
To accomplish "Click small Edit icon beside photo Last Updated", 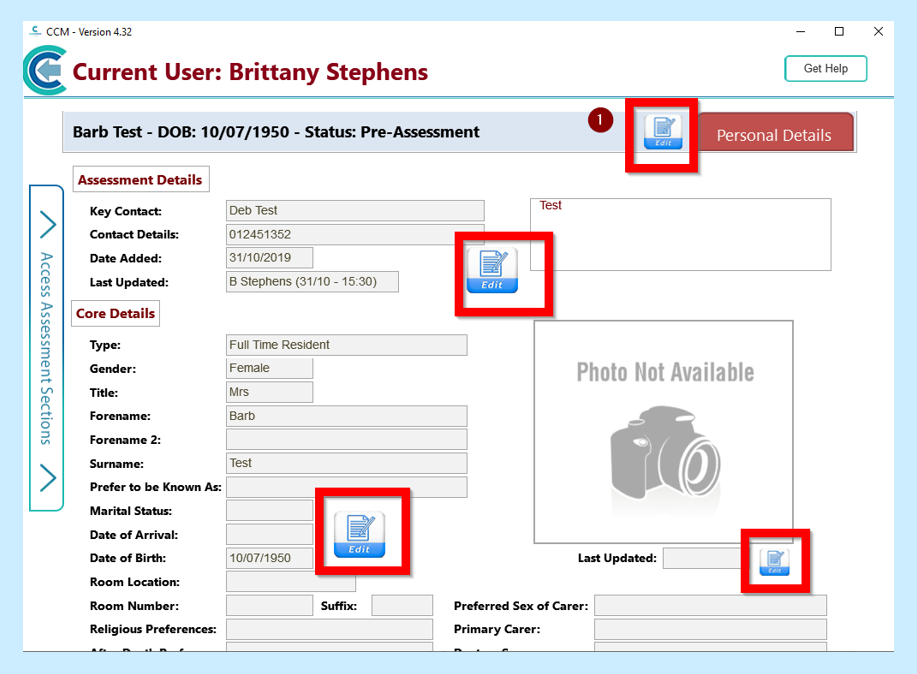I will [774, 561].
